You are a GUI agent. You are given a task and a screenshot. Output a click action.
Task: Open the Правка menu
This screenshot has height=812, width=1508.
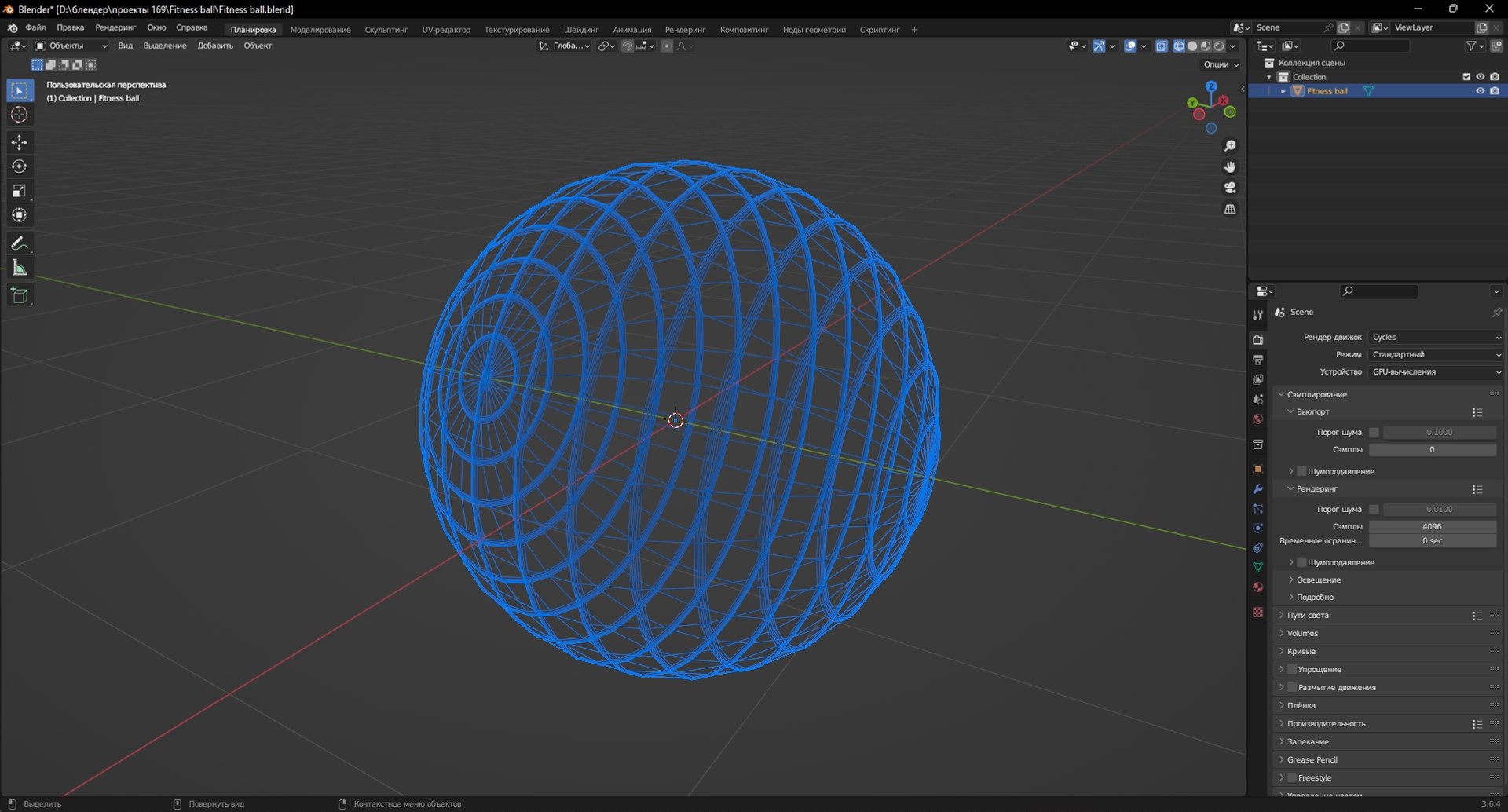[71, 27]
